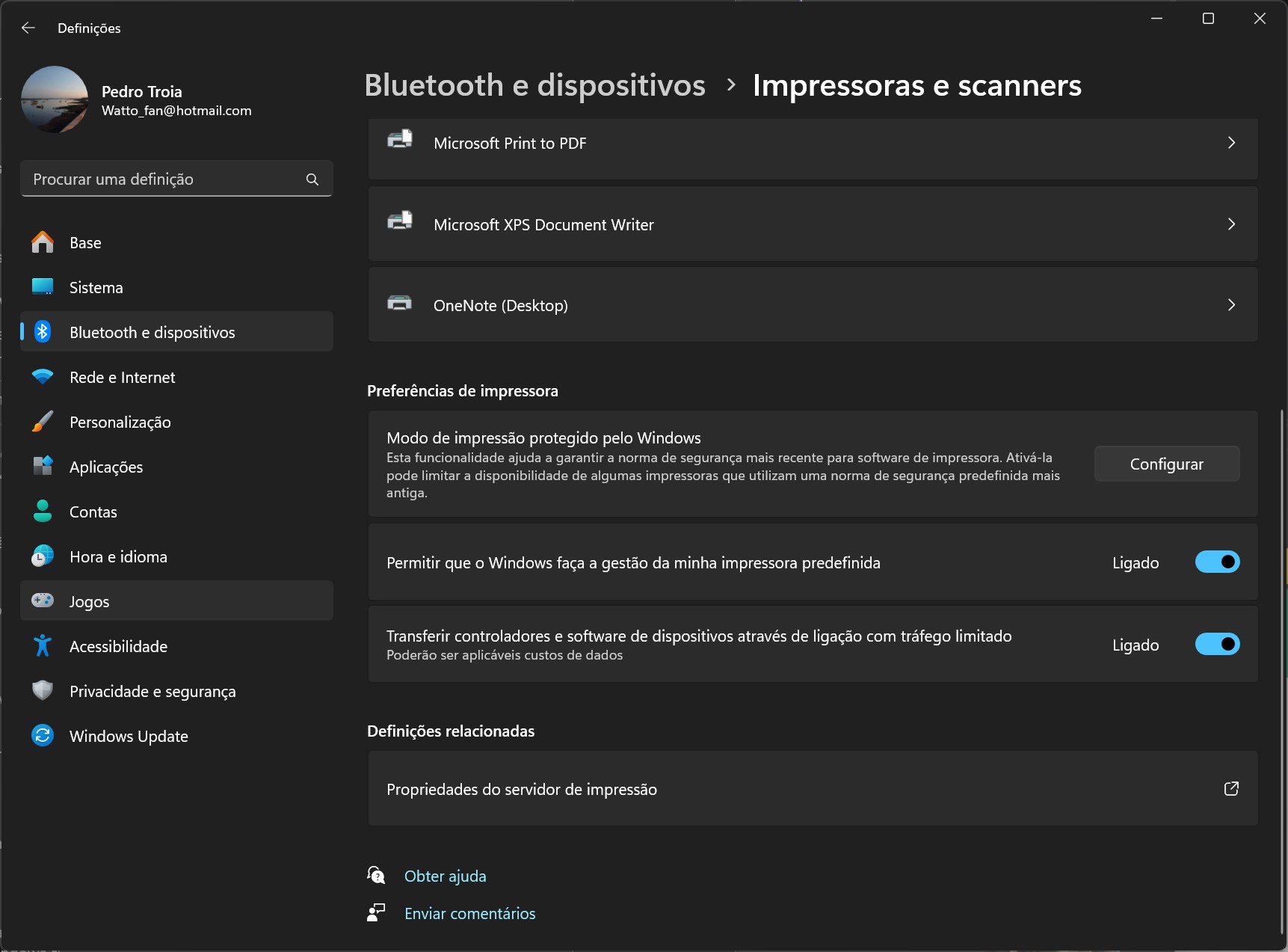The width and height of the screenshot is (1288, 952).
Task: Select Jogos in the sidebar
Action: tap(176, 601)
